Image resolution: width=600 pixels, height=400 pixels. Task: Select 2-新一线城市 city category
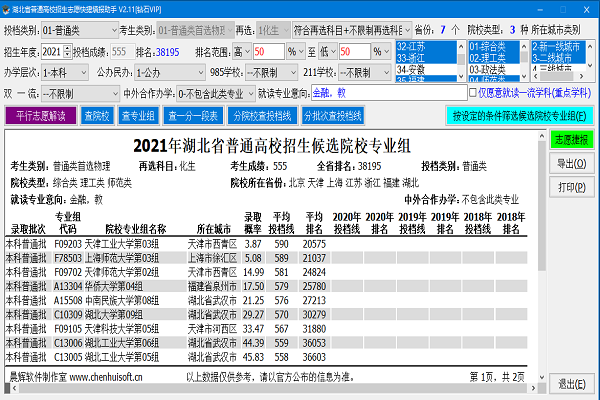click(x=558, y=47)
